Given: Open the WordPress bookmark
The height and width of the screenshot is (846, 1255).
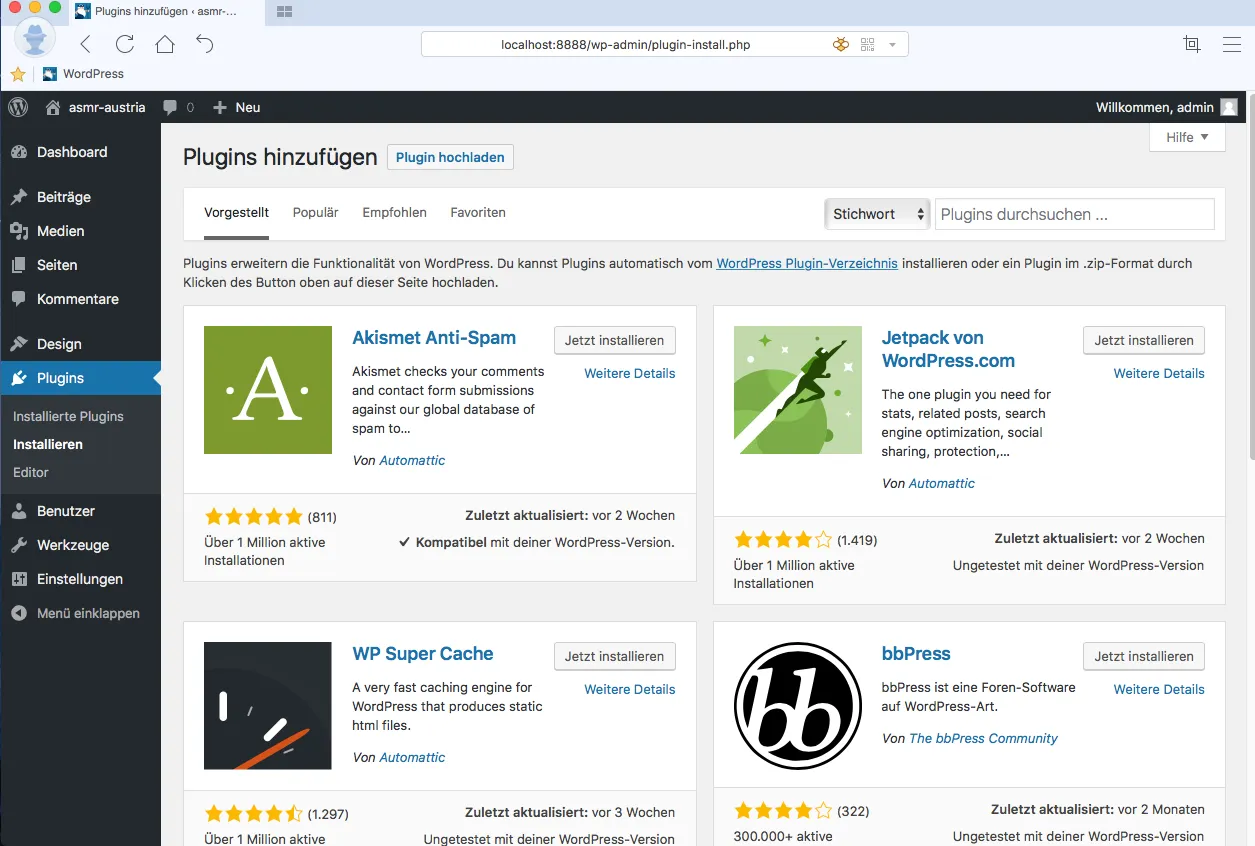Looking at the screenshot, I should pos(84,74).
